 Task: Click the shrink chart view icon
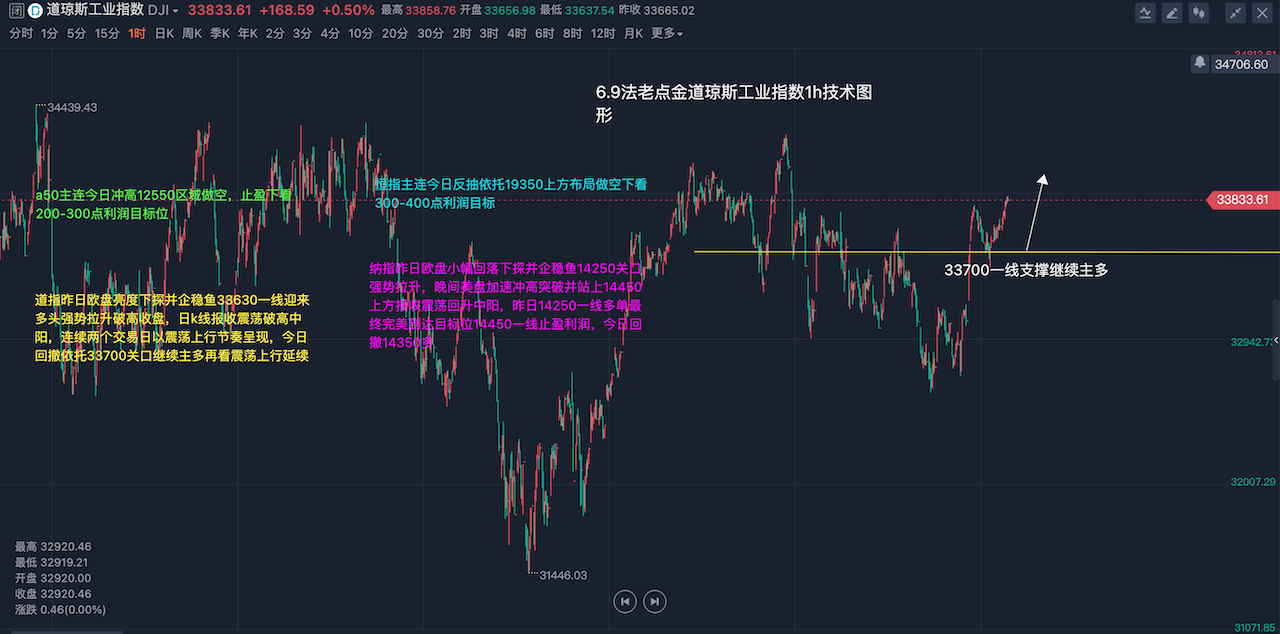pyautogui.click(x=1237, y=13)
